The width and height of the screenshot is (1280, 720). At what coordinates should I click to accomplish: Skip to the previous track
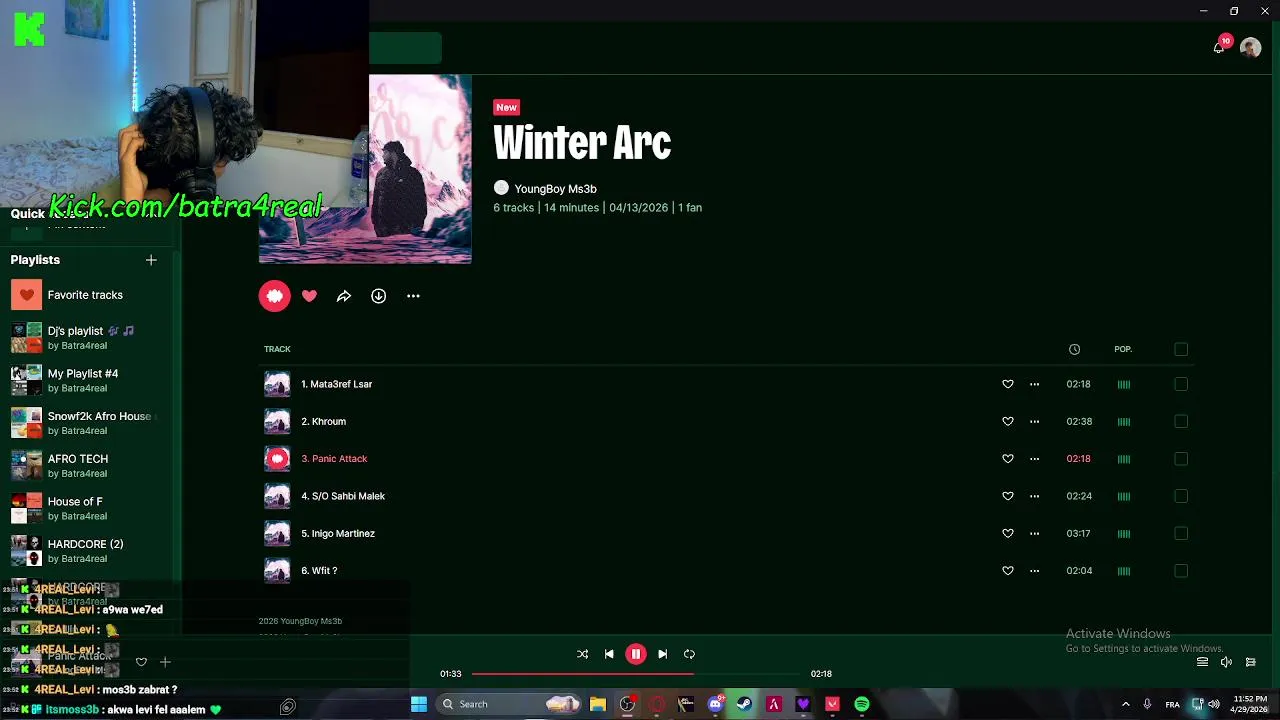[x=609, y=654]
